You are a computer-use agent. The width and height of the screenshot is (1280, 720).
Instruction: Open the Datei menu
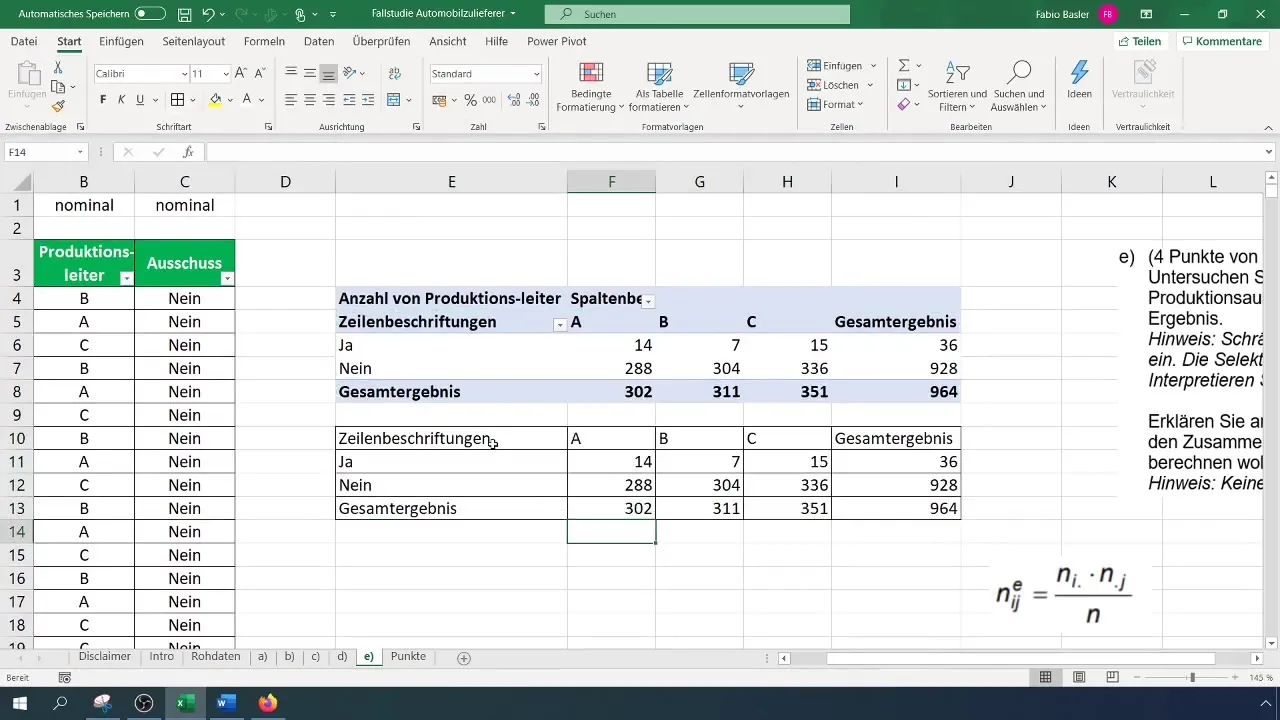coord(24,41)
